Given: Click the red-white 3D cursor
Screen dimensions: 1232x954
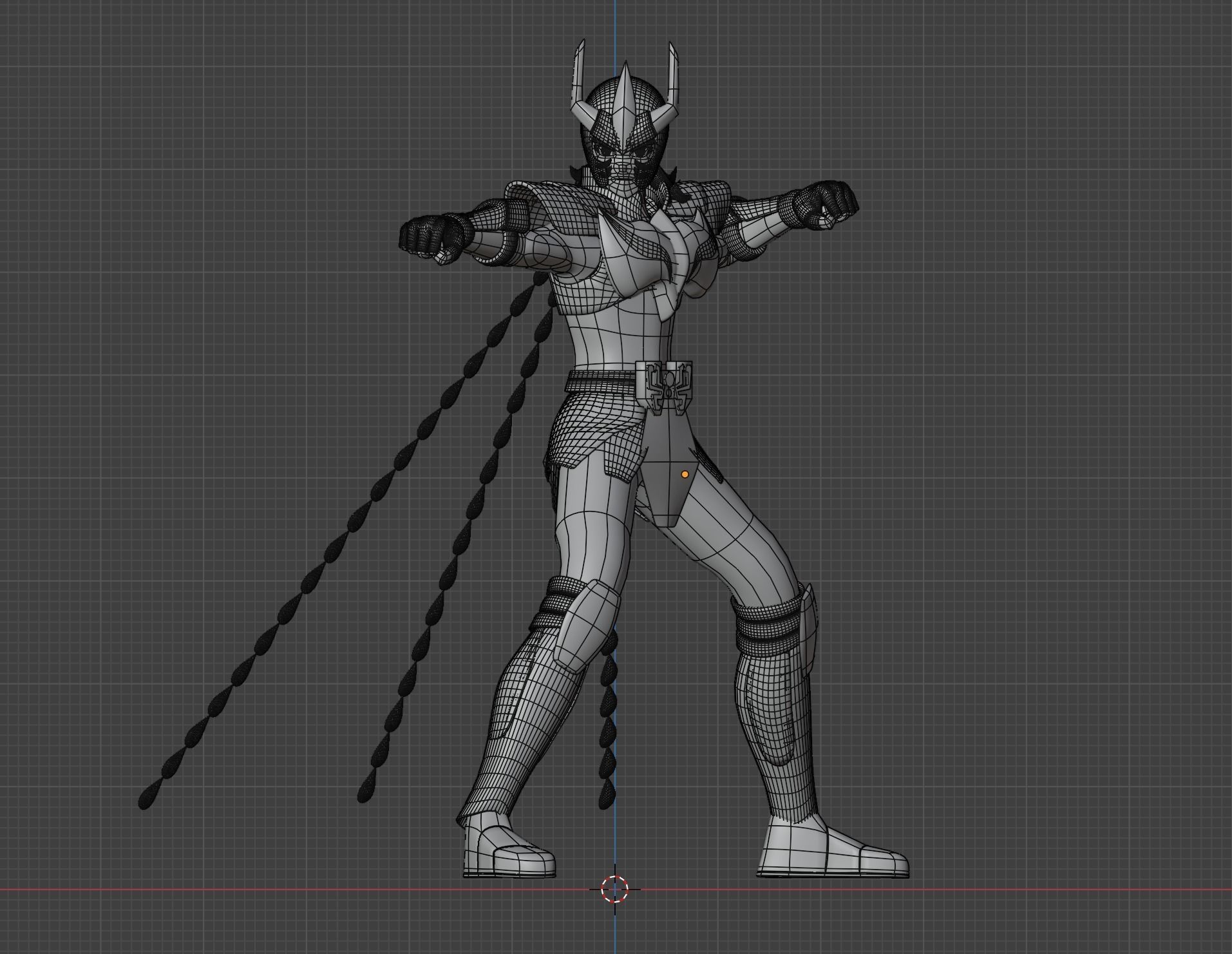Looking at the screenshot, I should 614,889.
